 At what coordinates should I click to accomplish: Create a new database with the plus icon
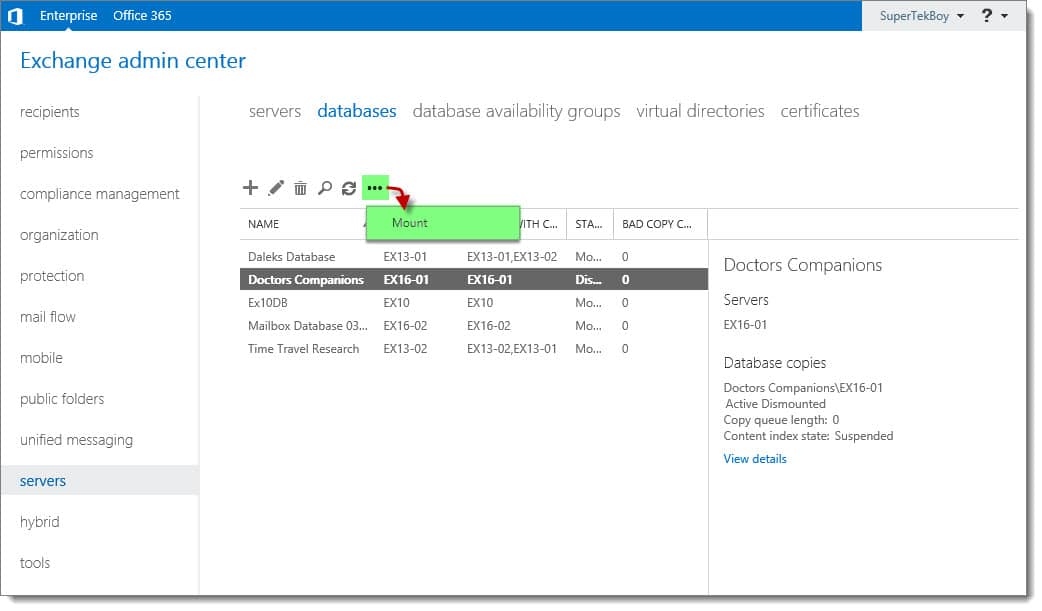[251, 187]
